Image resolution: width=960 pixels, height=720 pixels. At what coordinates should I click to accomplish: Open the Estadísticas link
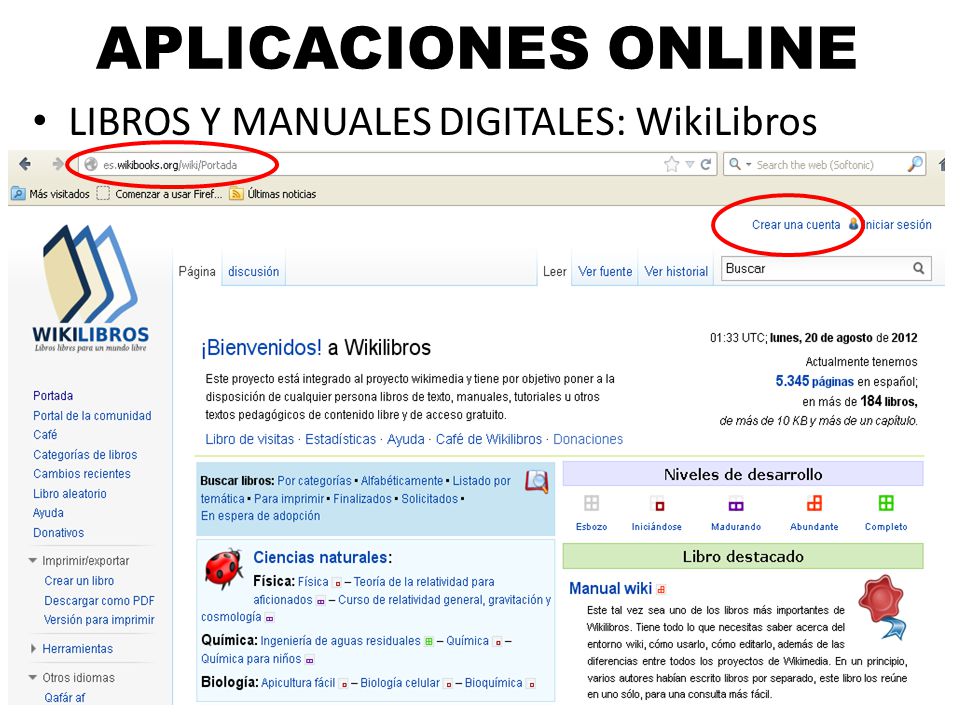click(x=340, y=439)
